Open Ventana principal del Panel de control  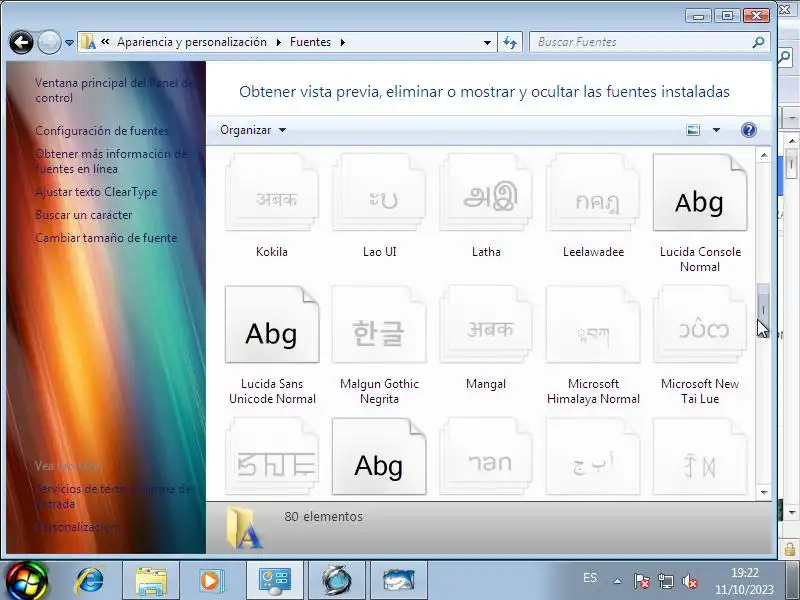point(114,90)
